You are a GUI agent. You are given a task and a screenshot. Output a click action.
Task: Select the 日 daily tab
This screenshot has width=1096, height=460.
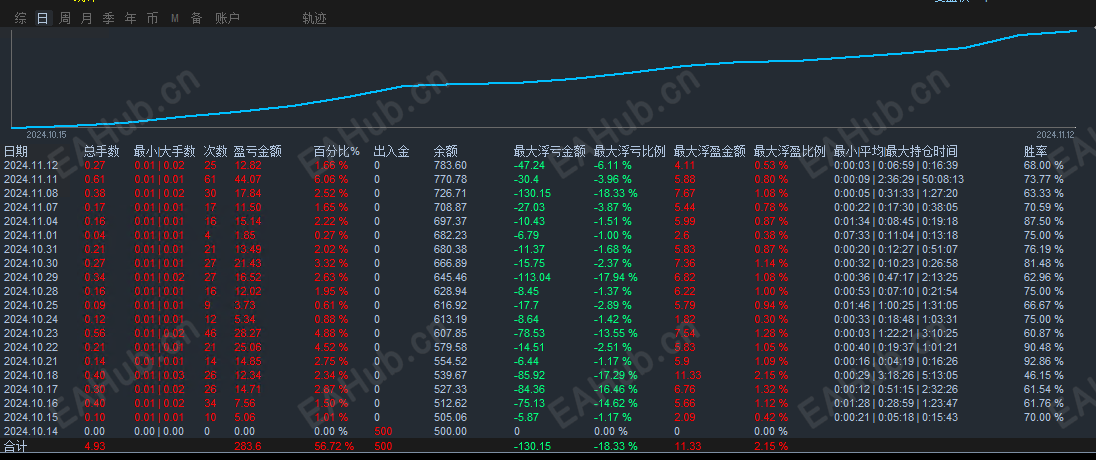[x=43, y=19]
